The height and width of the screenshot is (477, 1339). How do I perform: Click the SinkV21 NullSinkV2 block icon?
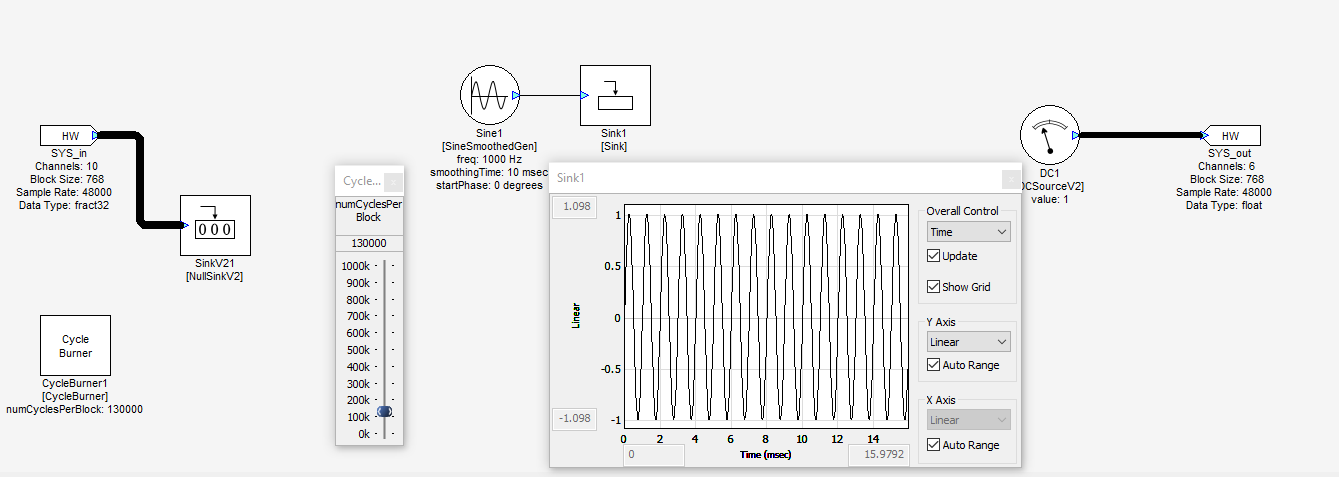click(215, 225)
